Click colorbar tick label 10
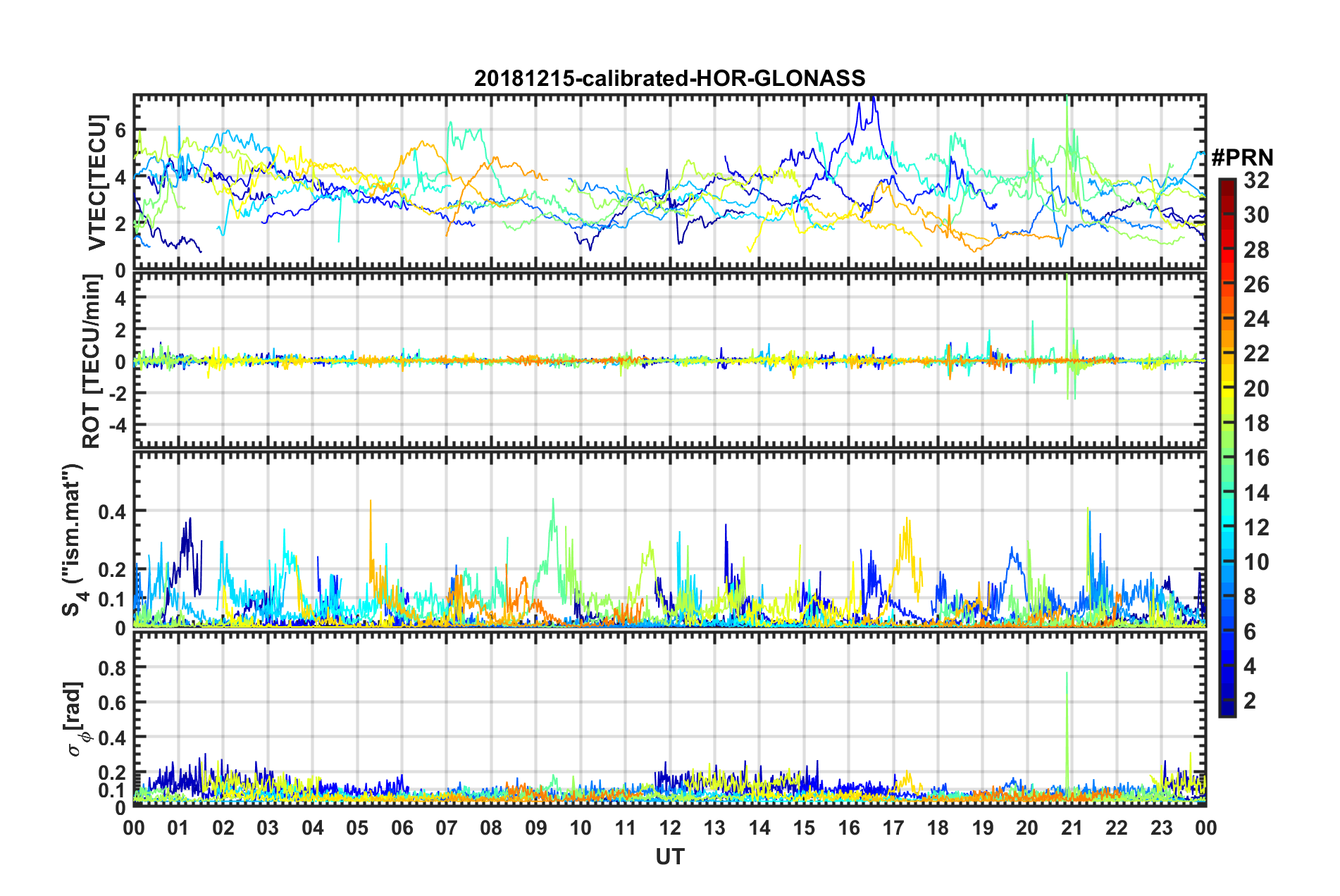 click(x=1256, y=562)
